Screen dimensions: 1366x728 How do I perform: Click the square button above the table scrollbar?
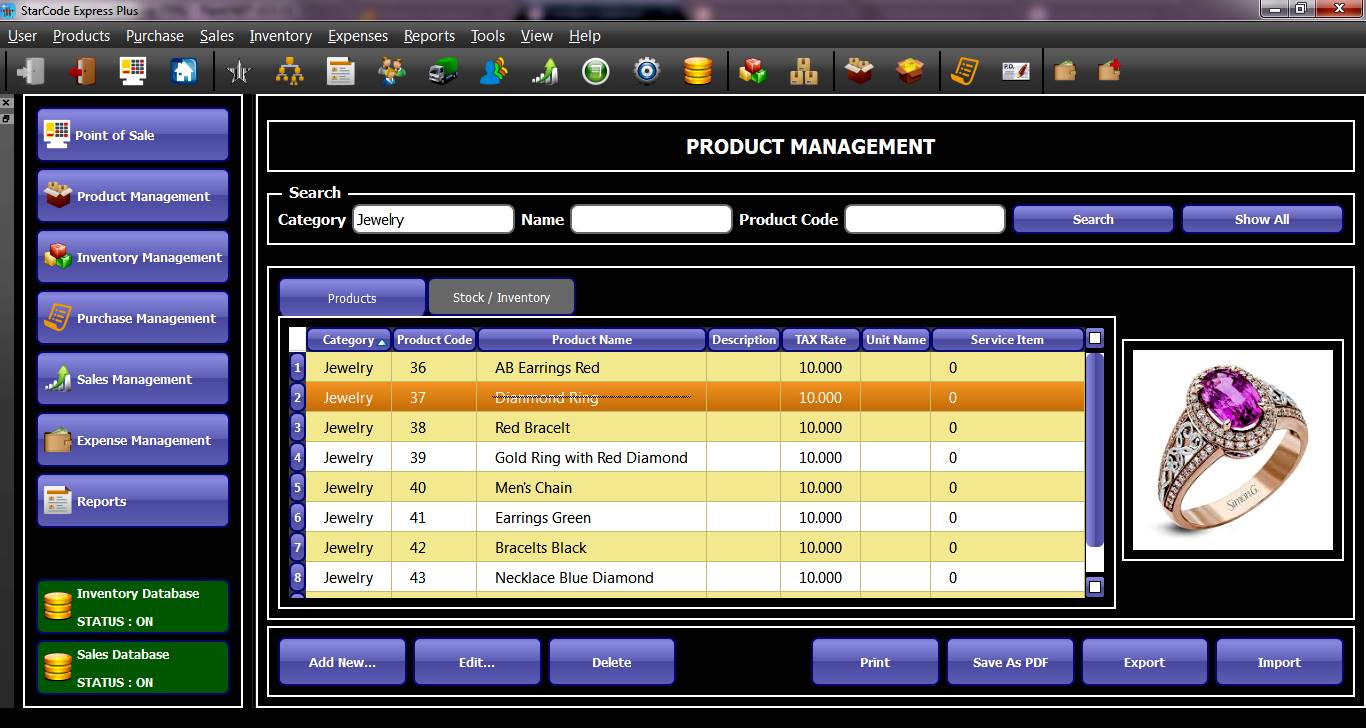[x=1095, y=339]
